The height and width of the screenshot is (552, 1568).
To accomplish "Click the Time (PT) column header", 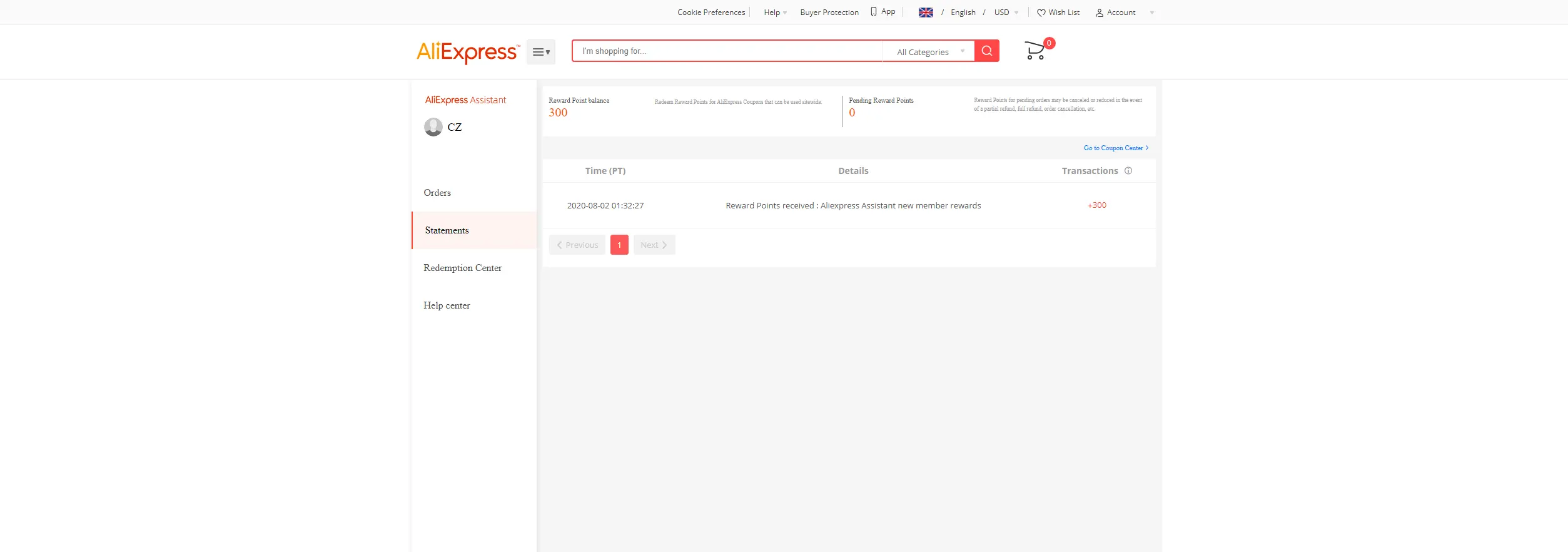I will point(605,171).
